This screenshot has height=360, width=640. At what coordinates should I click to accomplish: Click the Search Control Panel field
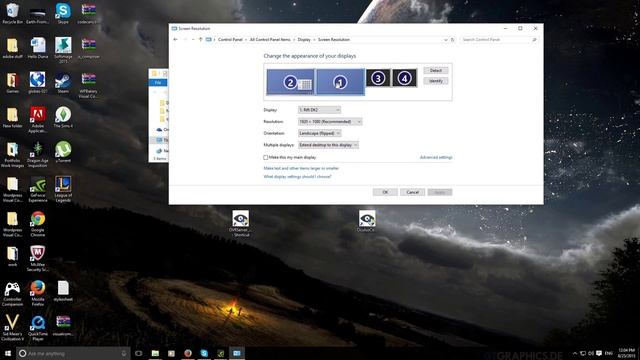click(499, 40)
